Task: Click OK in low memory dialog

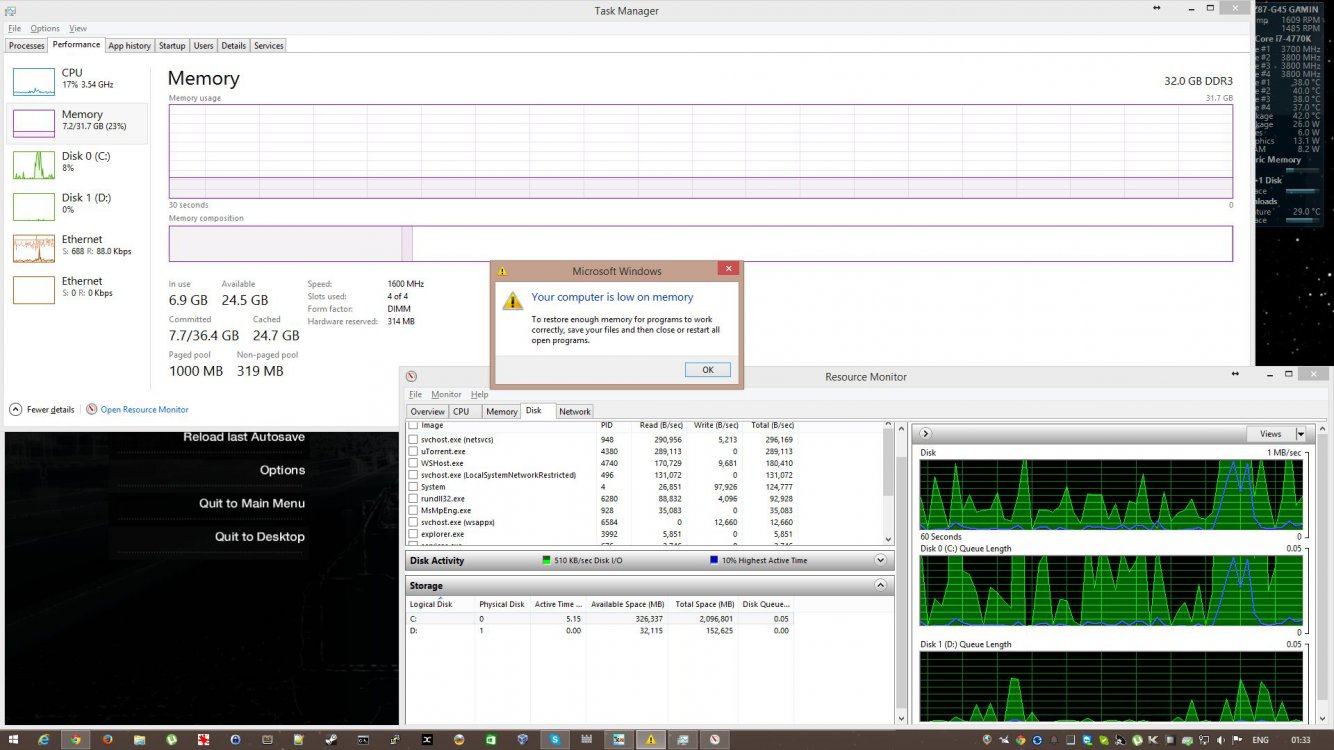Action: click(x=708, y=370)
